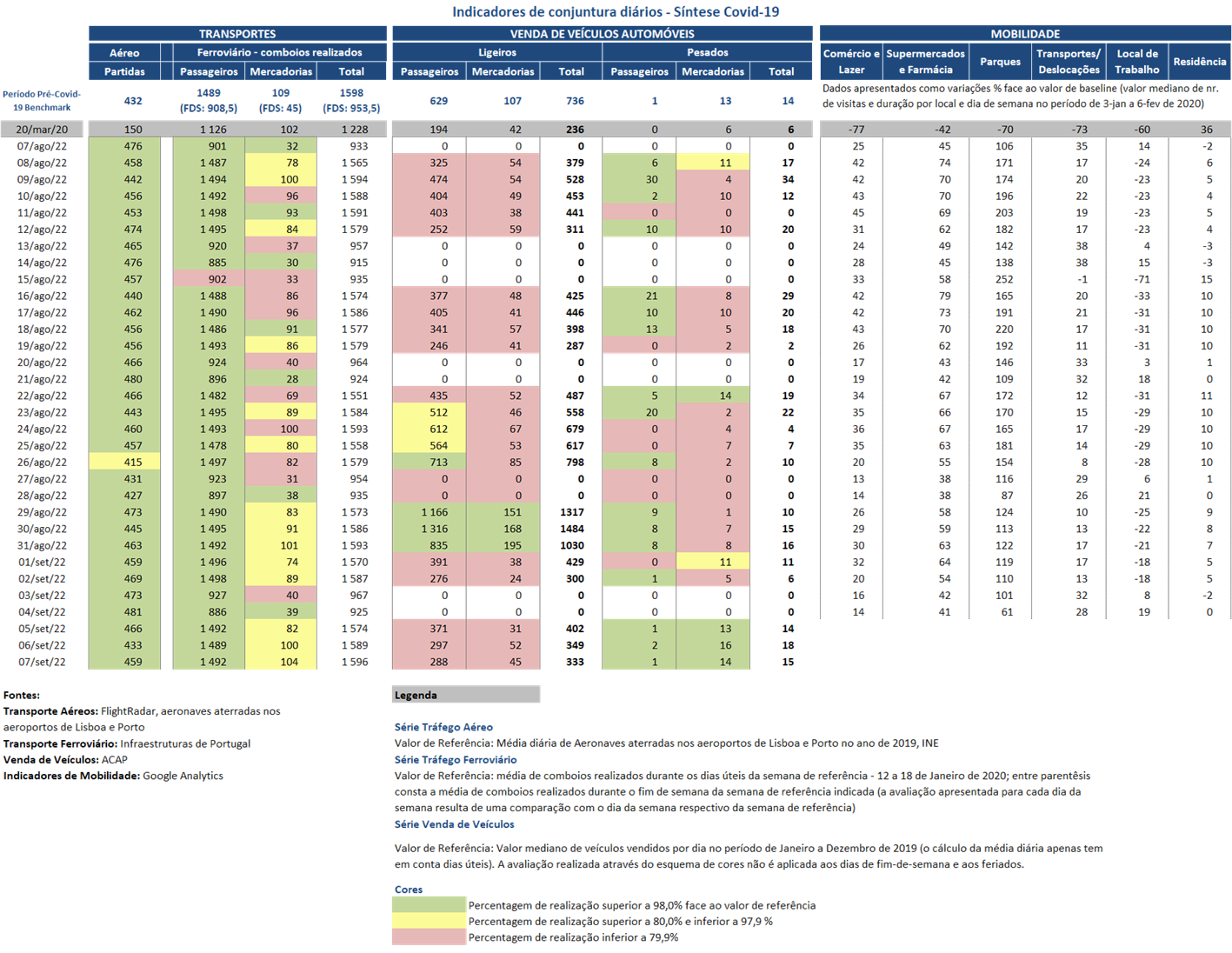Select the 01/set/22 date row label
1232x953 pixels.
coord(42,562)
